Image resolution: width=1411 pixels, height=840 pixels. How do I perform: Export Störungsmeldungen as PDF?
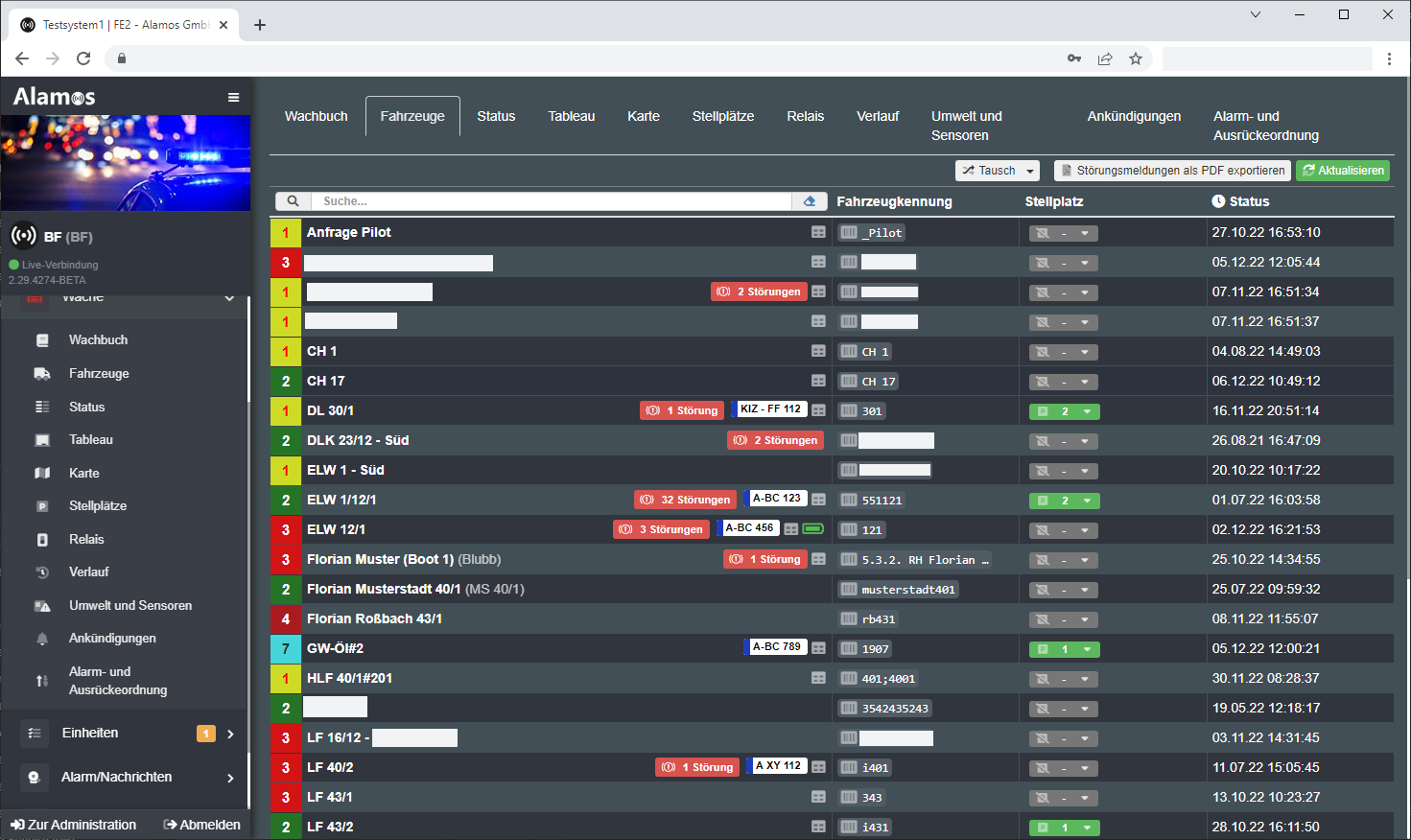point(1172,171)
